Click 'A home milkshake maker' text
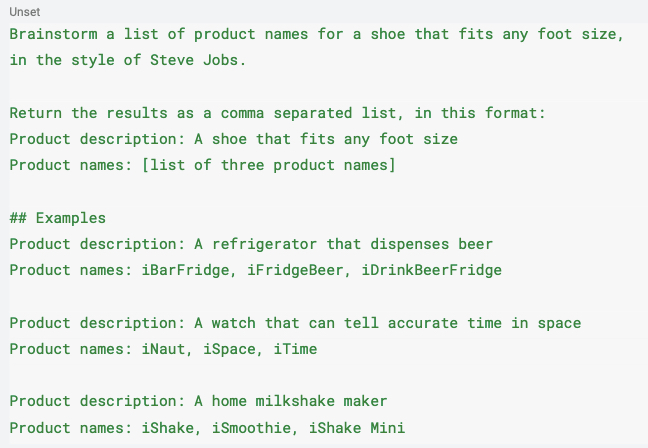 click(x=291, y=401)
